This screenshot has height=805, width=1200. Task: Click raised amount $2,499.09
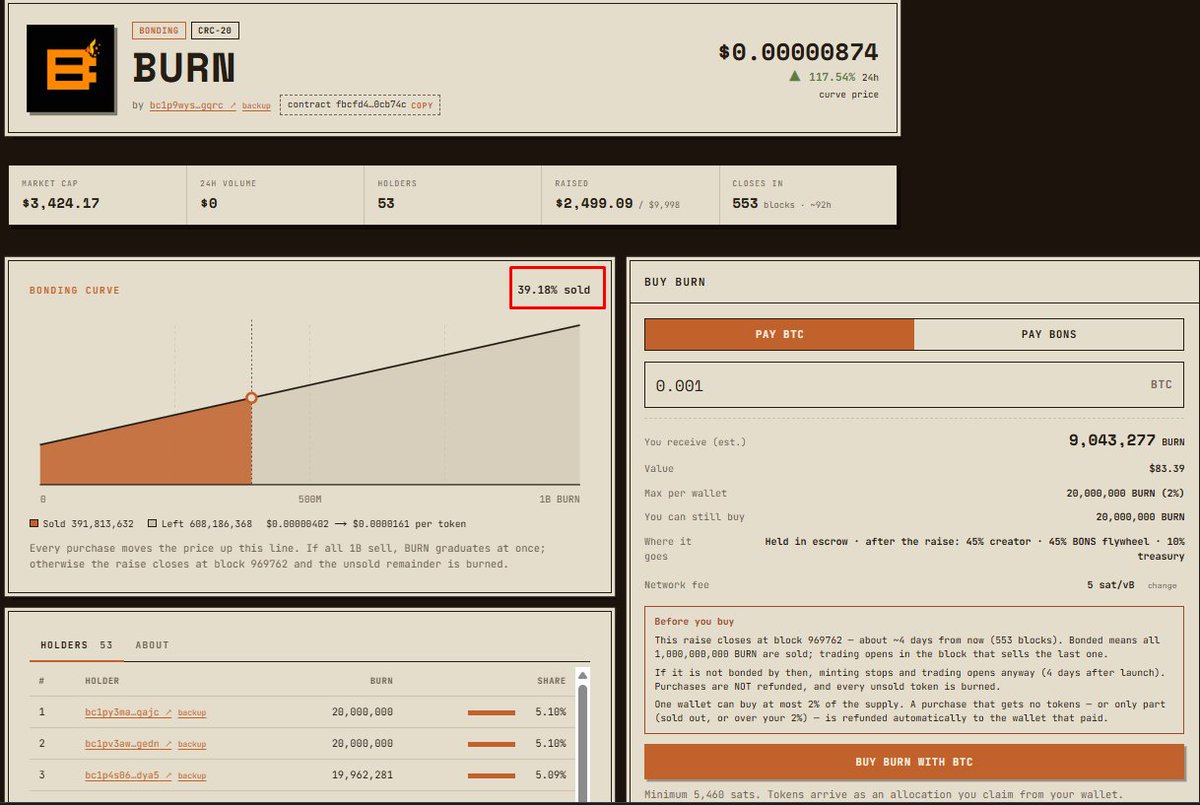[594, 203]
